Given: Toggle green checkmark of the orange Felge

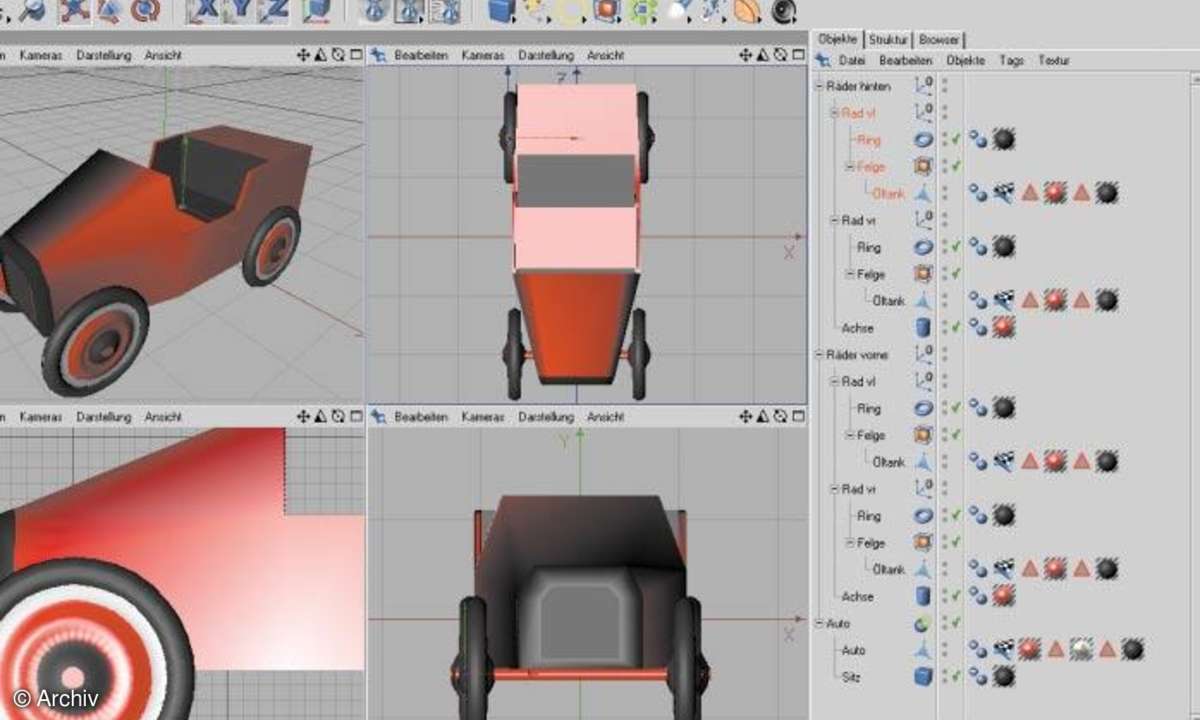Looking at the screenshot, I should 957,167.
